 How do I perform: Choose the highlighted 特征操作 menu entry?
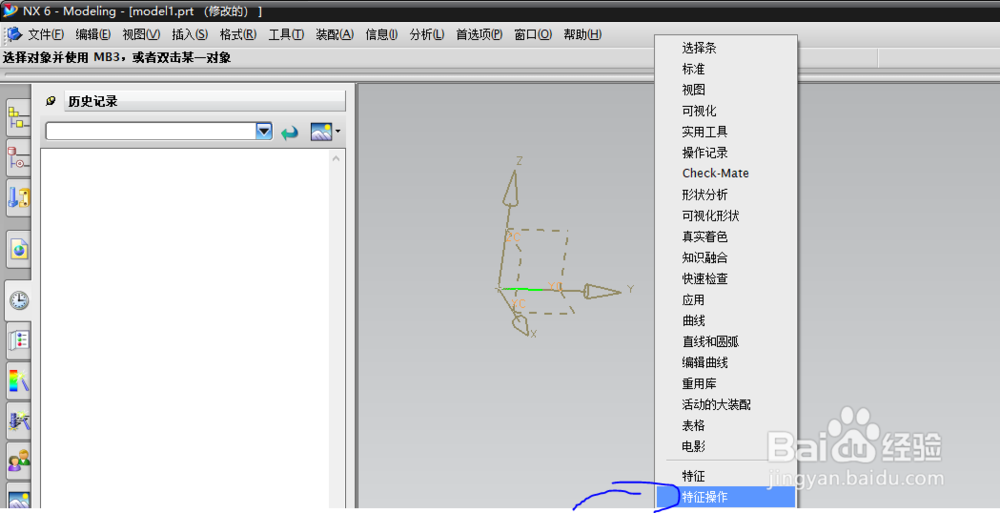coord(726,497)
